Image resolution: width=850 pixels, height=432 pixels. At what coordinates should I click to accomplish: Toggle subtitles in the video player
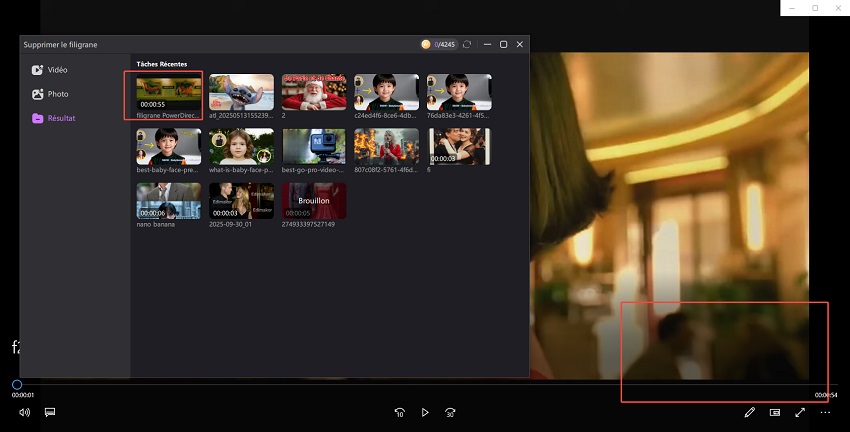pyautogui.click(x=50, y=412)
